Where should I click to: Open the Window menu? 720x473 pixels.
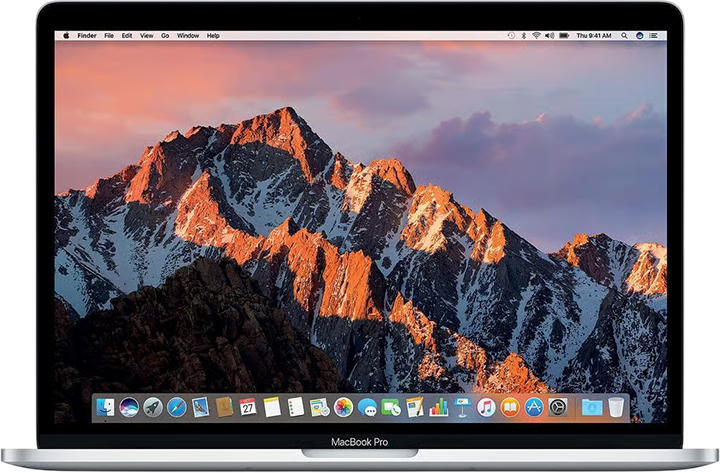188,35
